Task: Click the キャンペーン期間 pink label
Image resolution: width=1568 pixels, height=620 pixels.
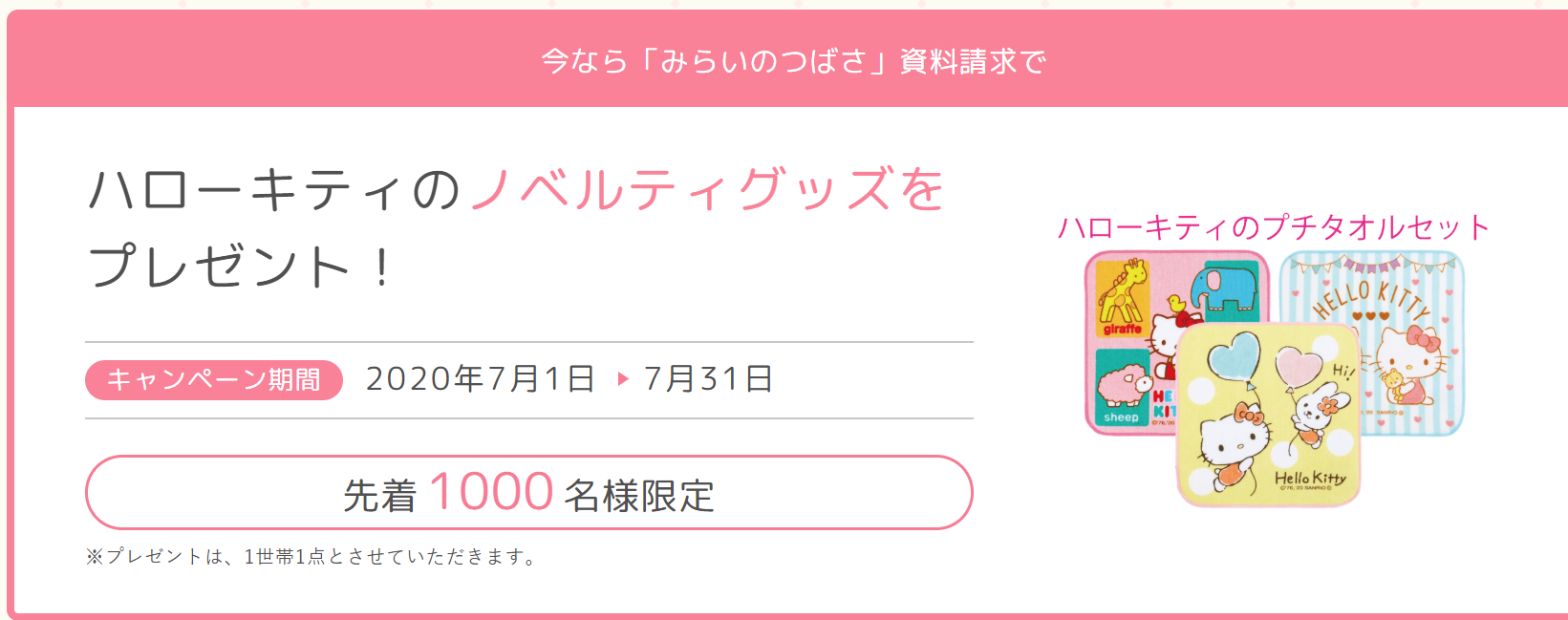Action: 214,379
